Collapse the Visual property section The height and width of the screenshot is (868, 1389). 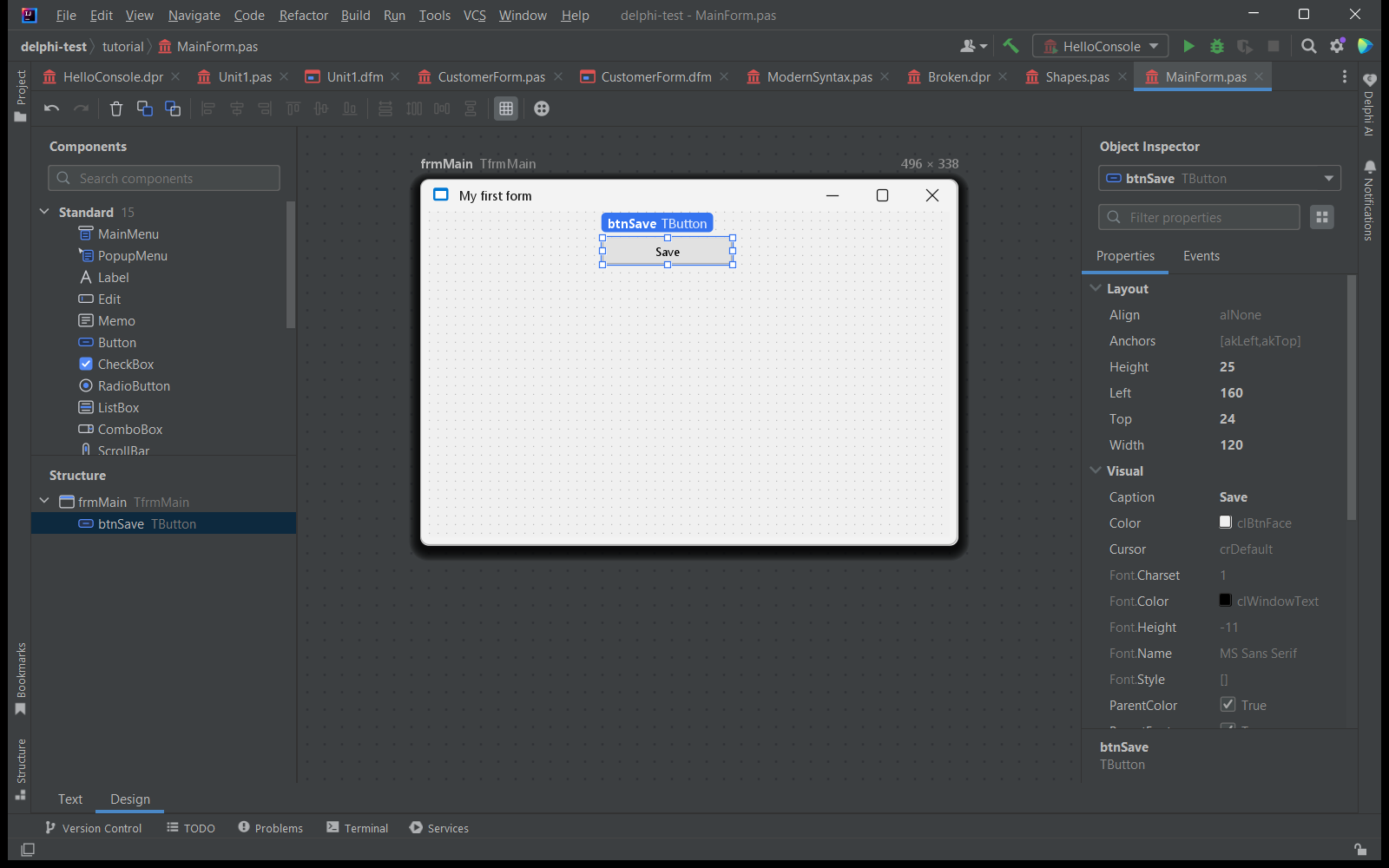(1096, 470)
